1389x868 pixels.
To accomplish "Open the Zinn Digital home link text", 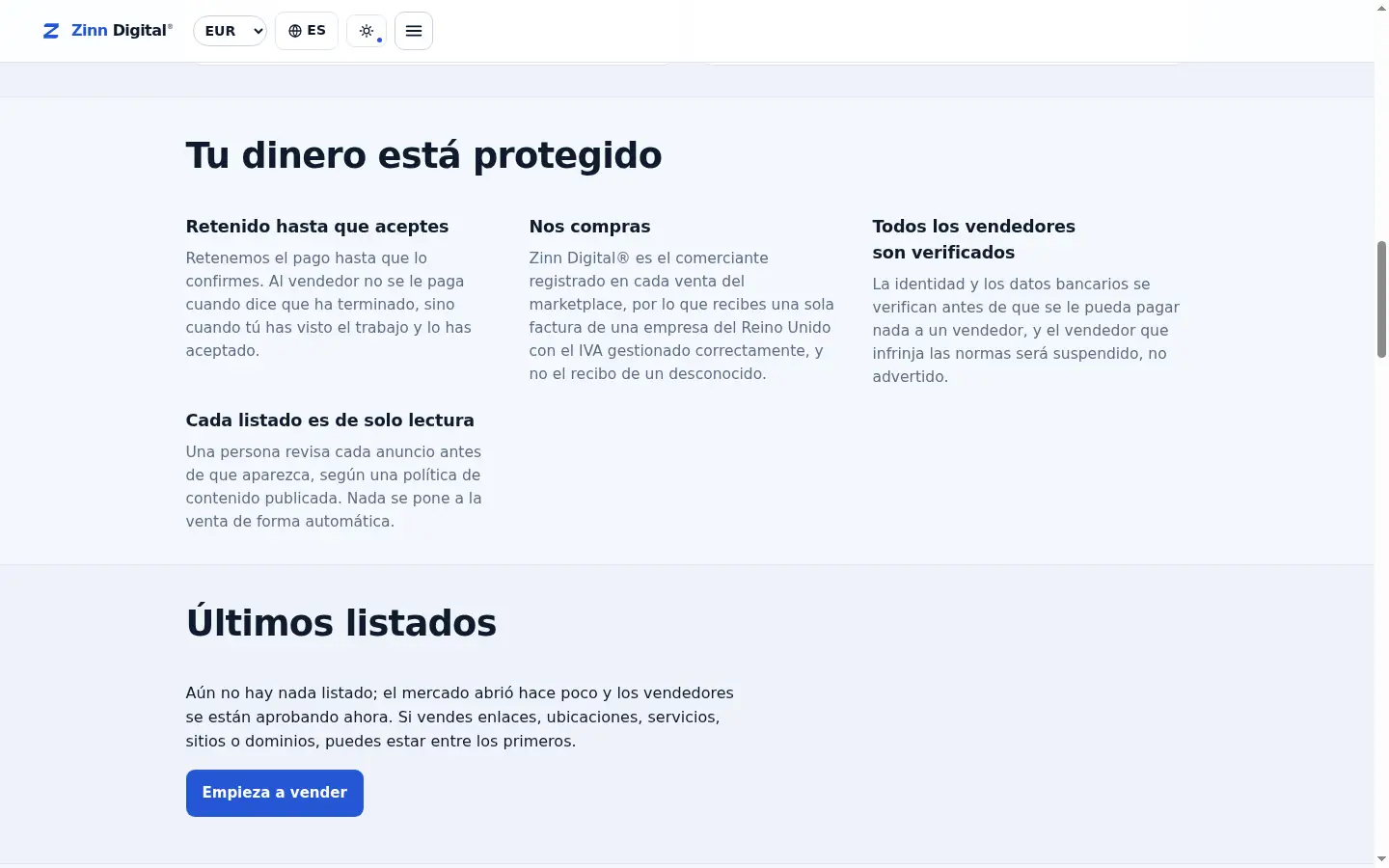I will 122,31.
